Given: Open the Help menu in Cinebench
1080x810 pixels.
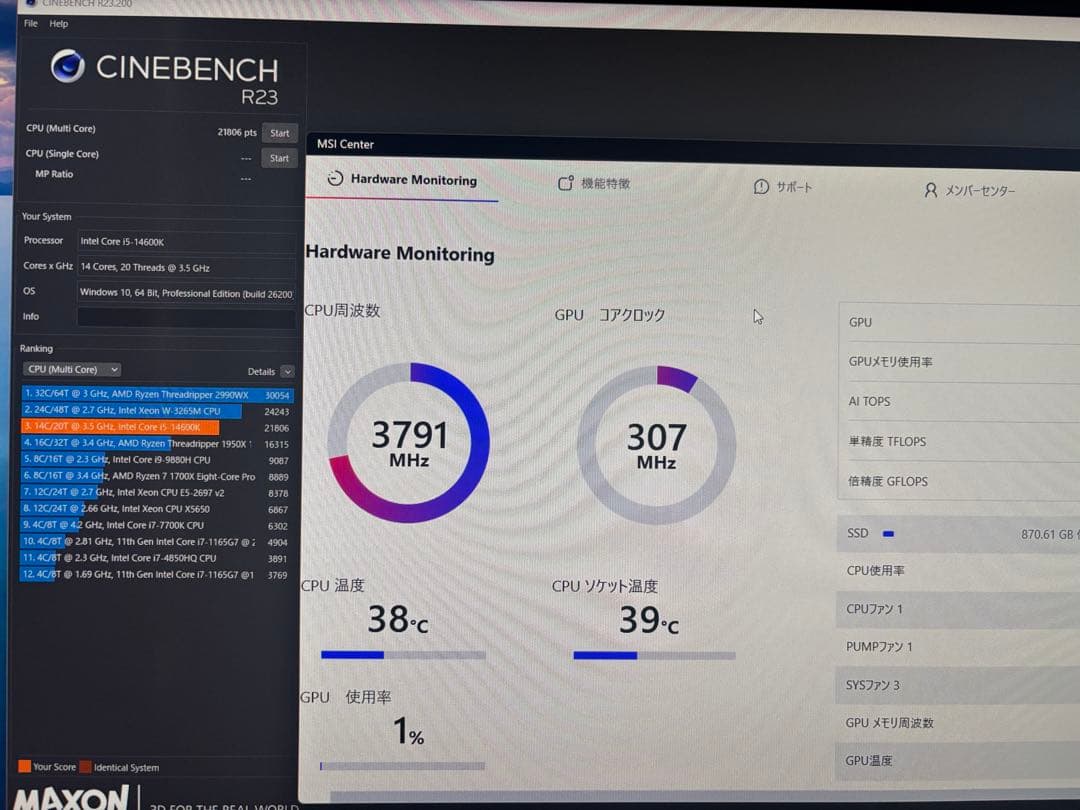Looking at the screenshot, I should click(x=59, y=24).
